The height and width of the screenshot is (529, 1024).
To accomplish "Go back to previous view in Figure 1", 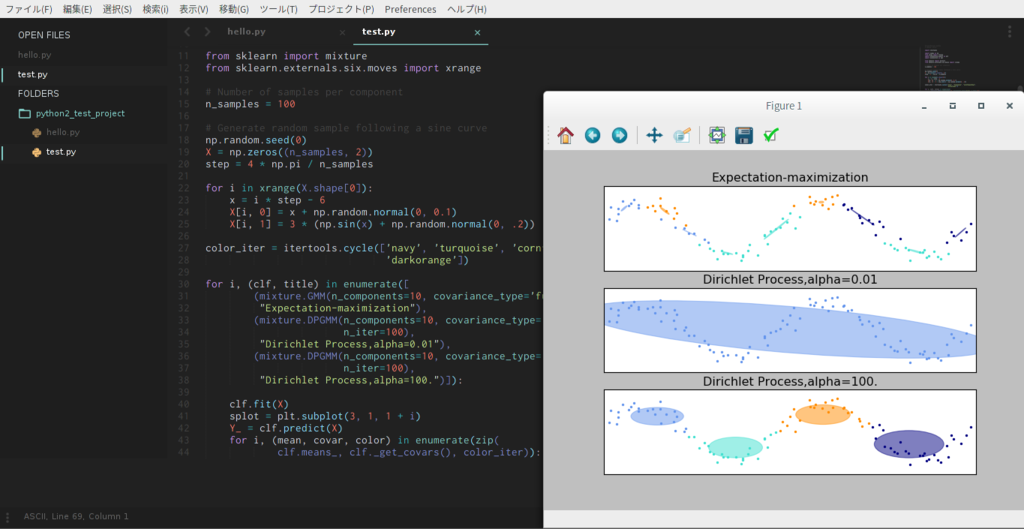I will 592,135.
